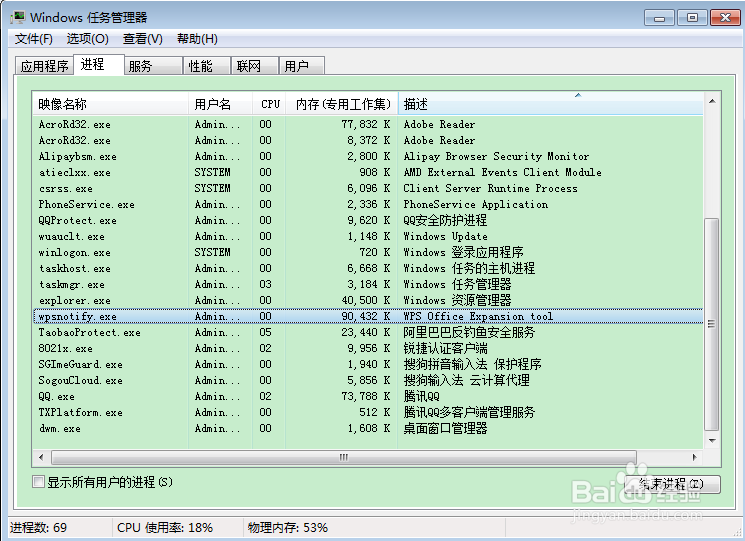Open the 查看(V) menu
Screen dimensions: 745x541
point(143,38)
